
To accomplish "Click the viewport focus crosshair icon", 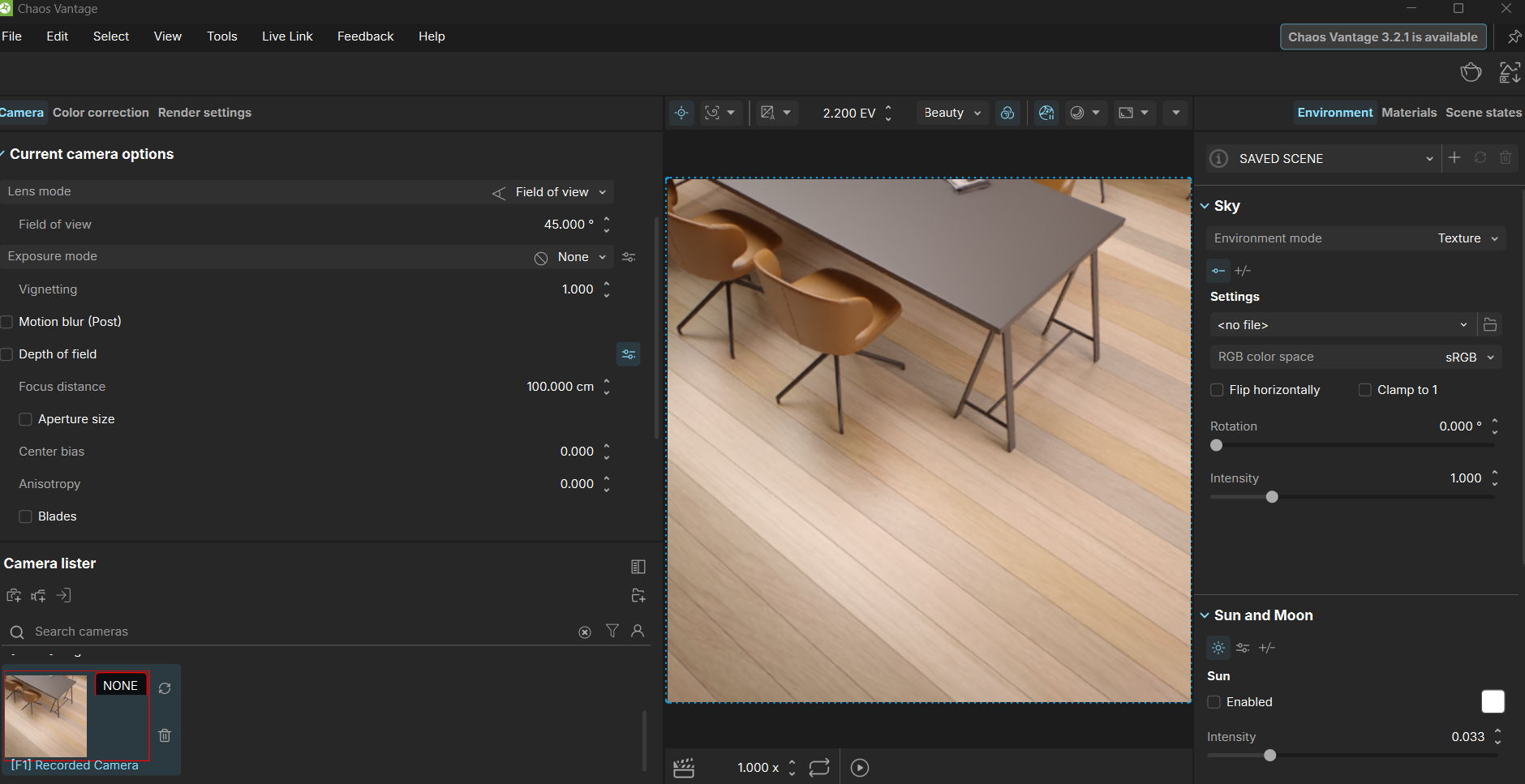I will pos(681,113).
